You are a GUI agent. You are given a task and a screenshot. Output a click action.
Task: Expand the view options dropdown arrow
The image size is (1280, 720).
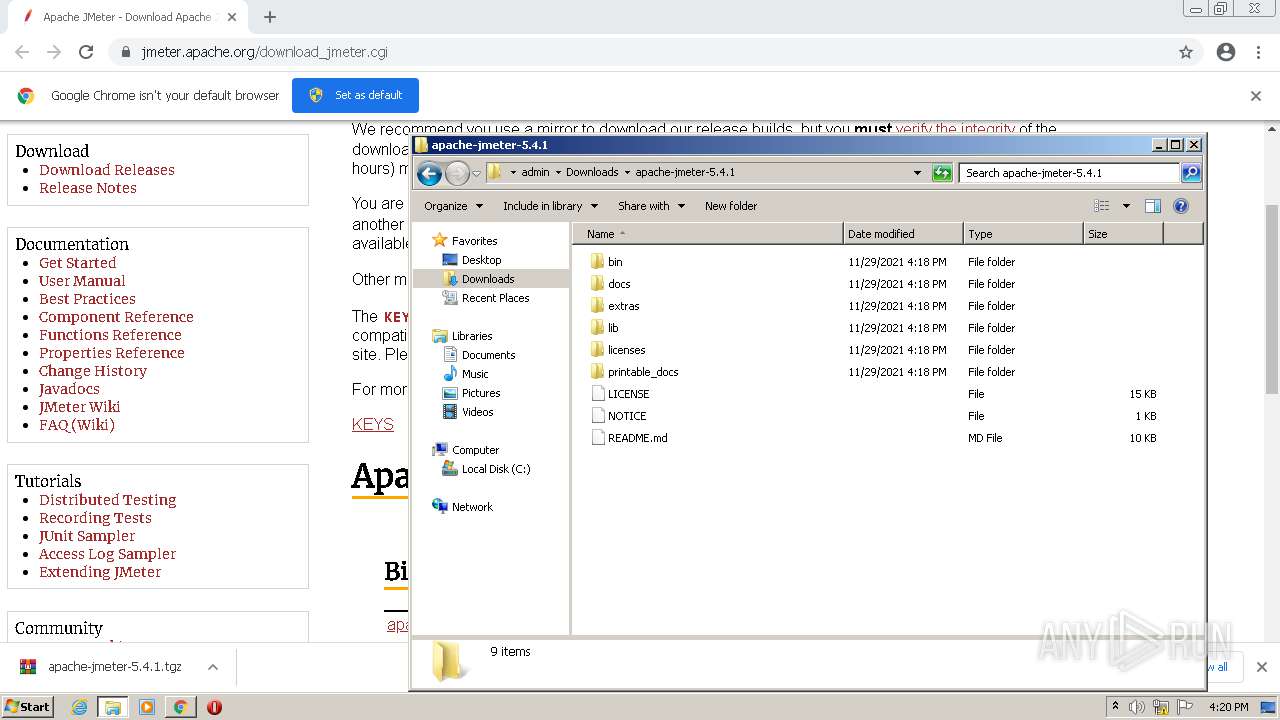click(1126, 206)
